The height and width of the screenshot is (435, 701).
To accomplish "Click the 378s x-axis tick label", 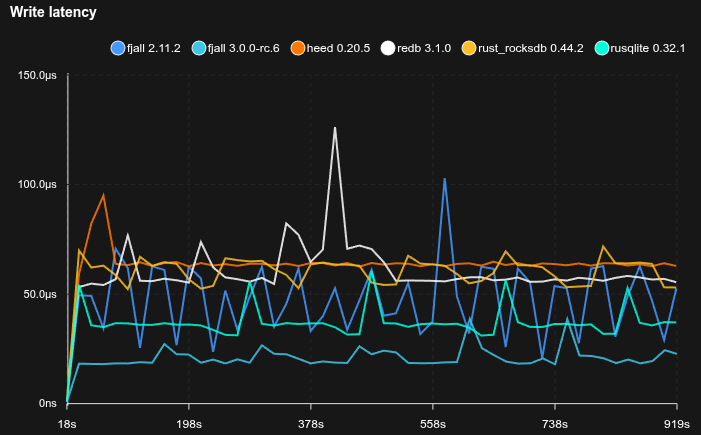I will (x=311, y=422).
